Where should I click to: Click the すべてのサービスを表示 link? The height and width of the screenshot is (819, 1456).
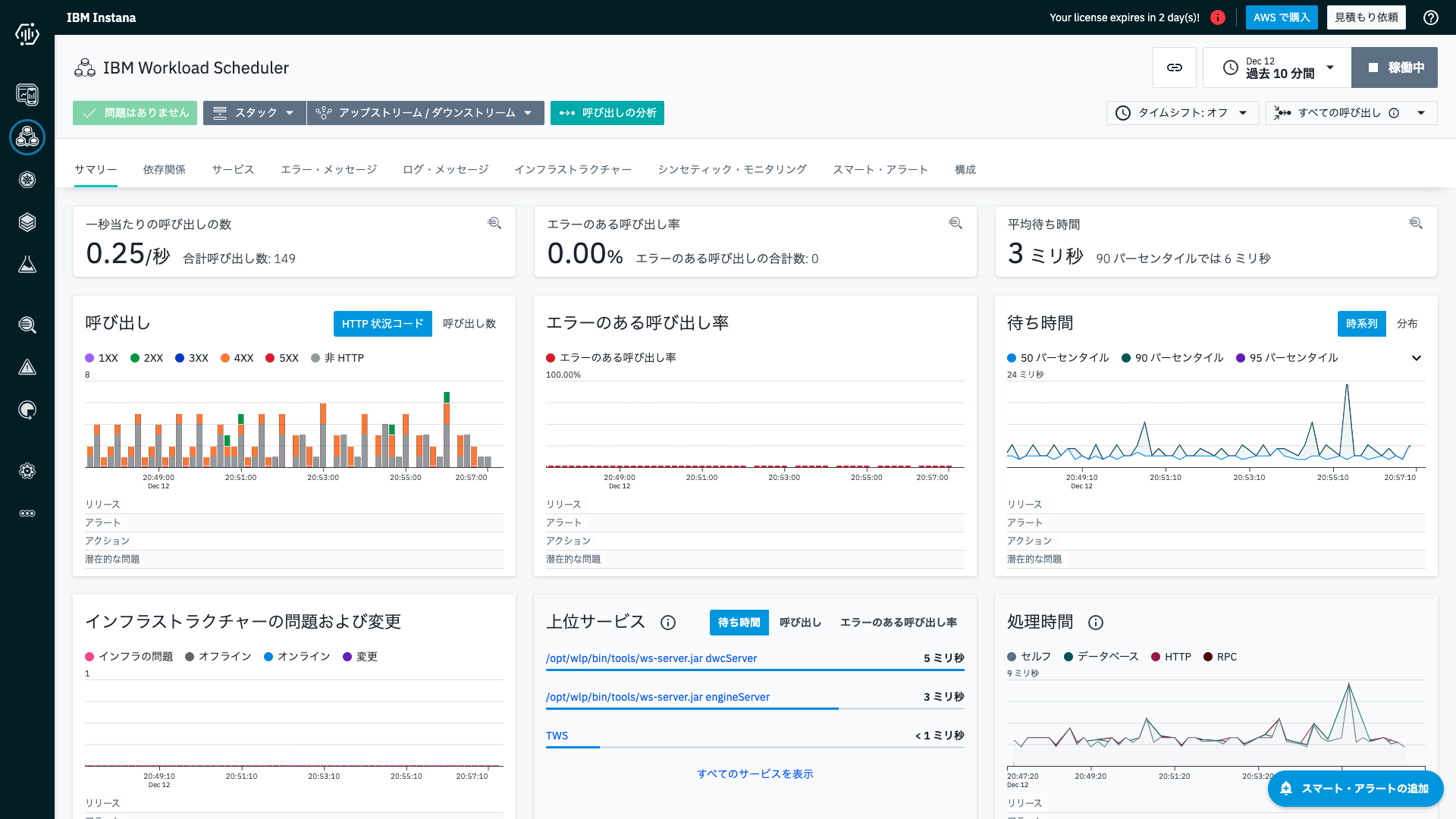pos(755,773)
